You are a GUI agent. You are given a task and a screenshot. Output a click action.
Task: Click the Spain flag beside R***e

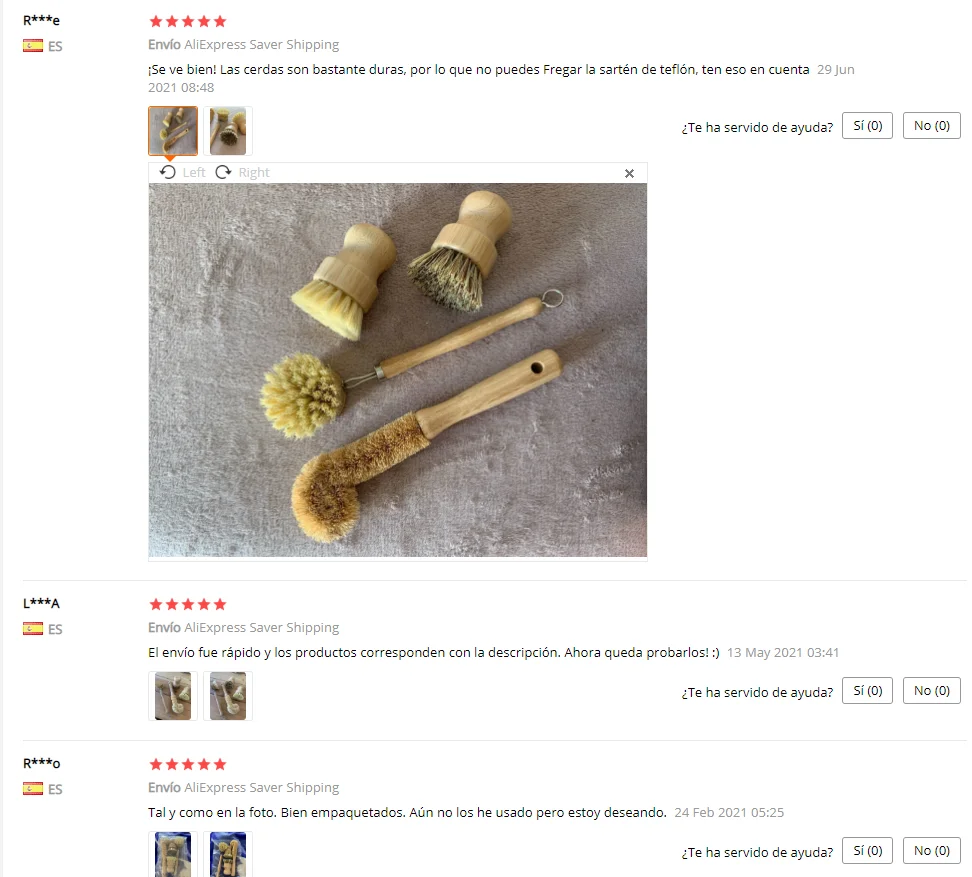(33, 45)
